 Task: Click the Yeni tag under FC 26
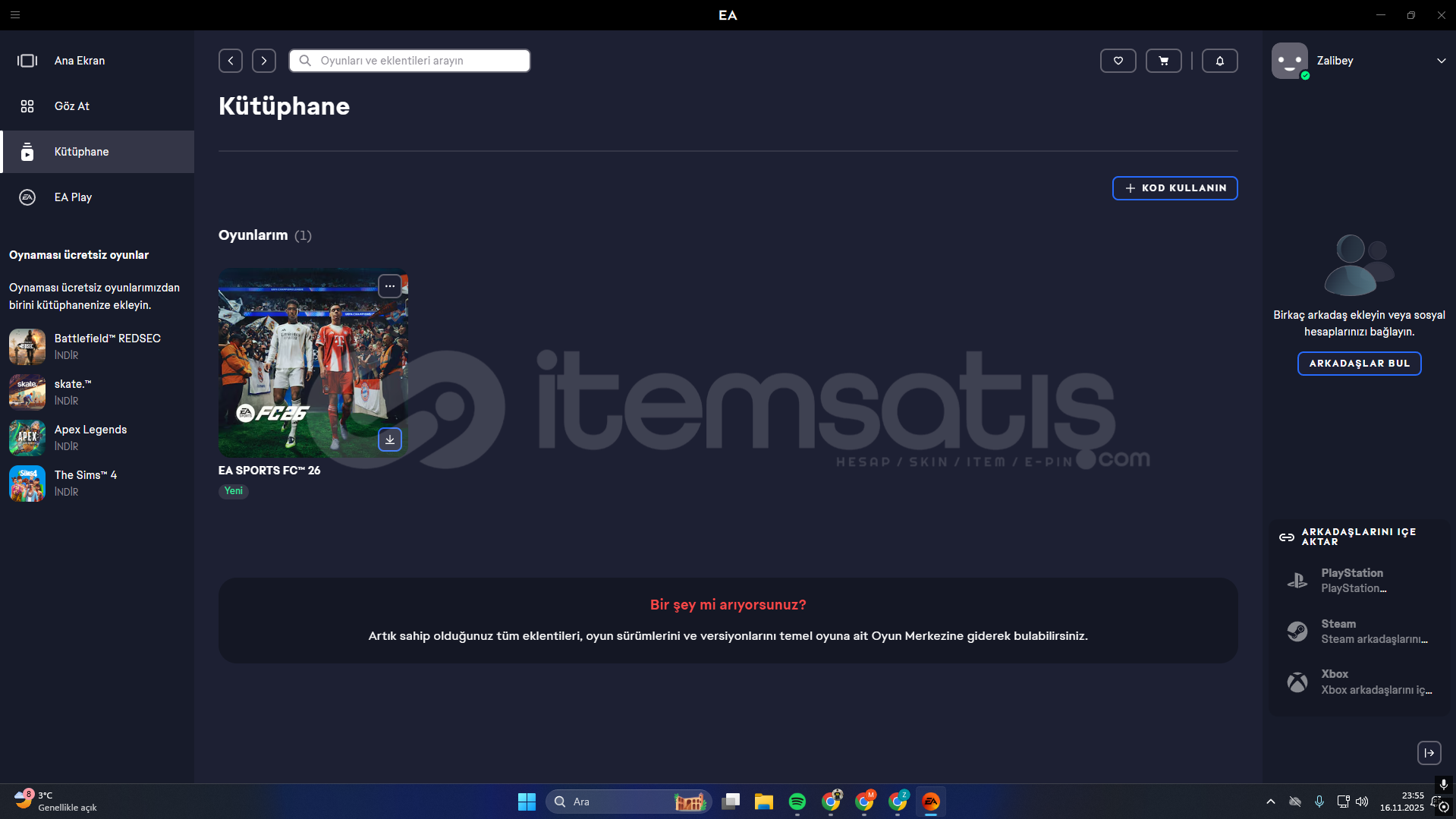tap(234, 491)
